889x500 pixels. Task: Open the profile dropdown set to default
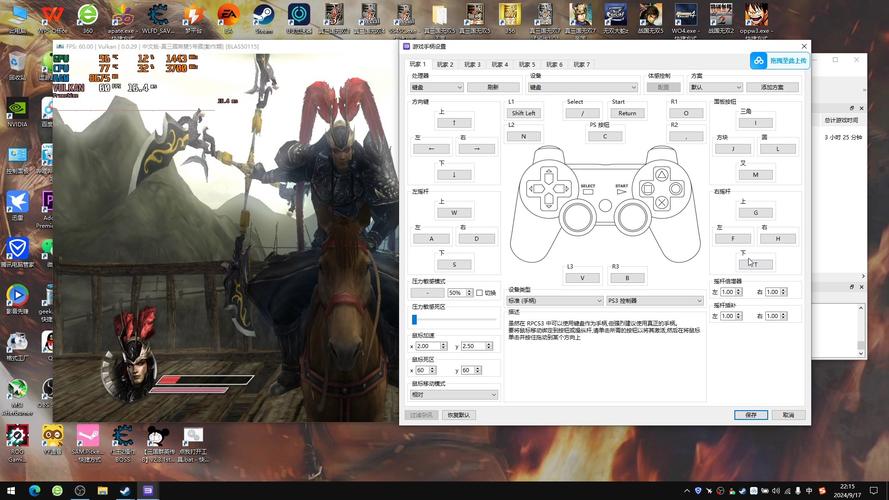click(x=716, y=87)
